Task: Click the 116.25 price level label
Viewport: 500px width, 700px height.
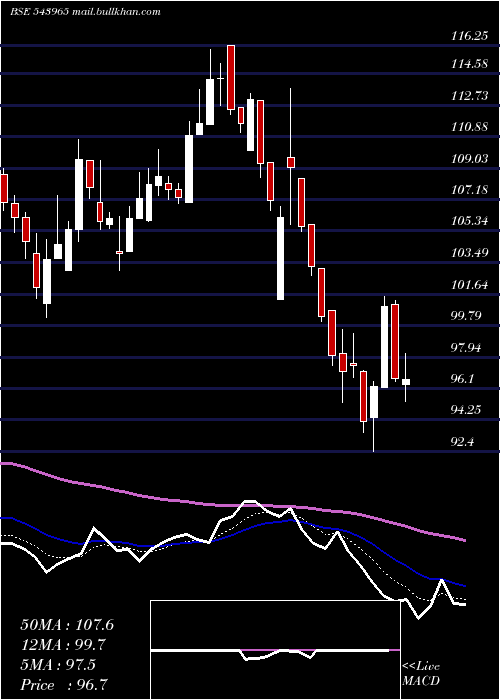Action: (469, 37)
